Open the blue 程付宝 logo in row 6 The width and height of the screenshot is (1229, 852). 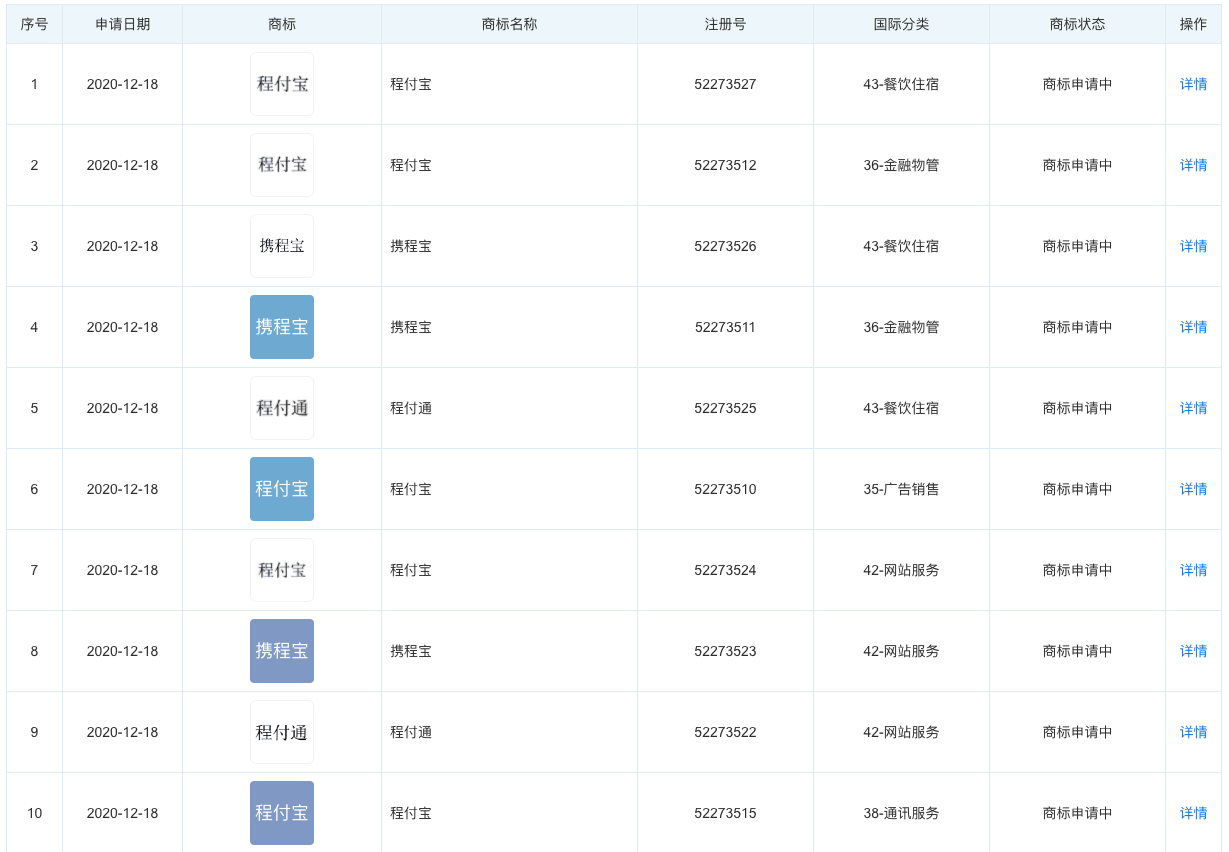(282, 489)
